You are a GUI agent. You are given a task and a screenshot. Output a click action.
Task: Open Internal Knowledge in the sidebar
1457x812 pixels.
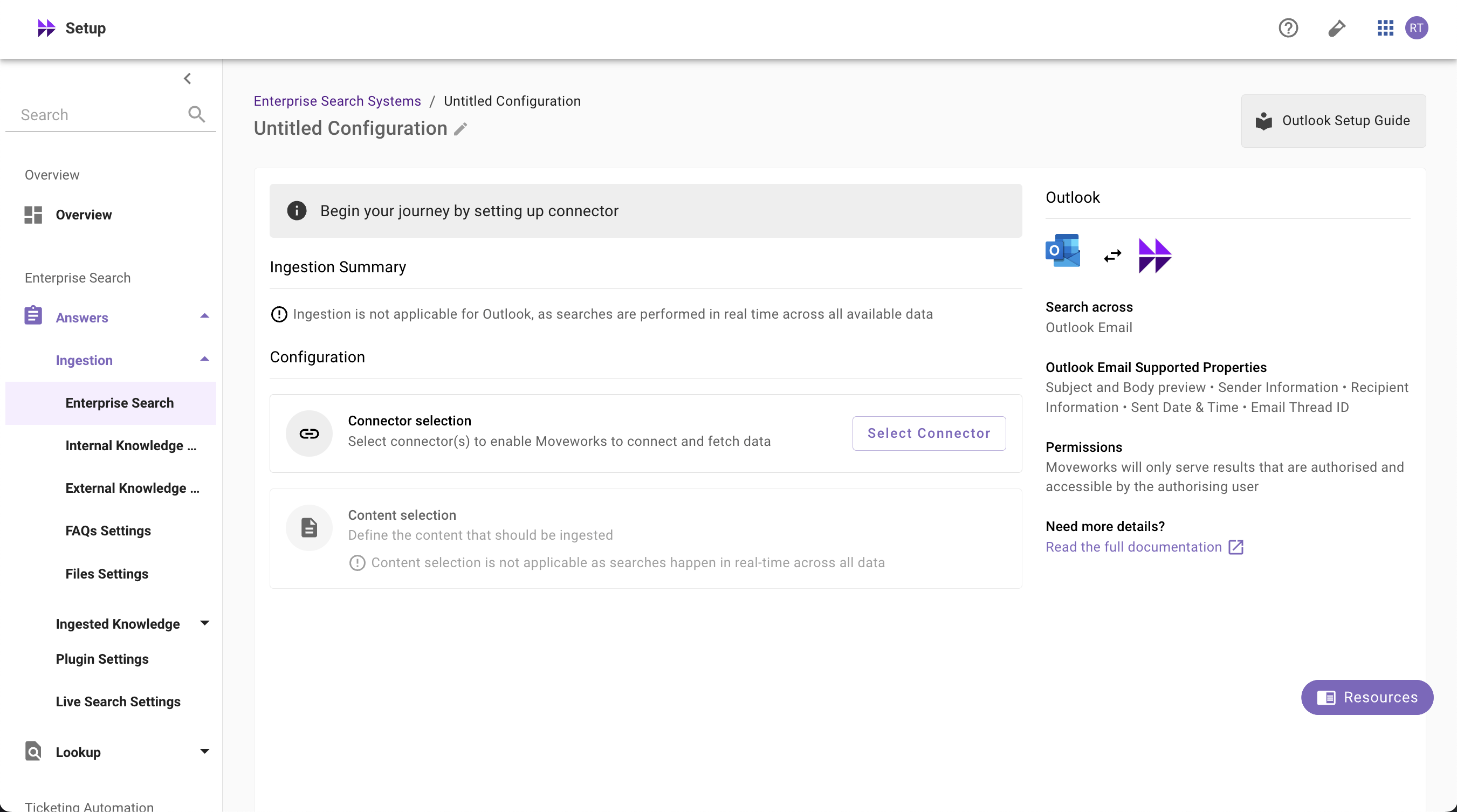pos(130,445)
